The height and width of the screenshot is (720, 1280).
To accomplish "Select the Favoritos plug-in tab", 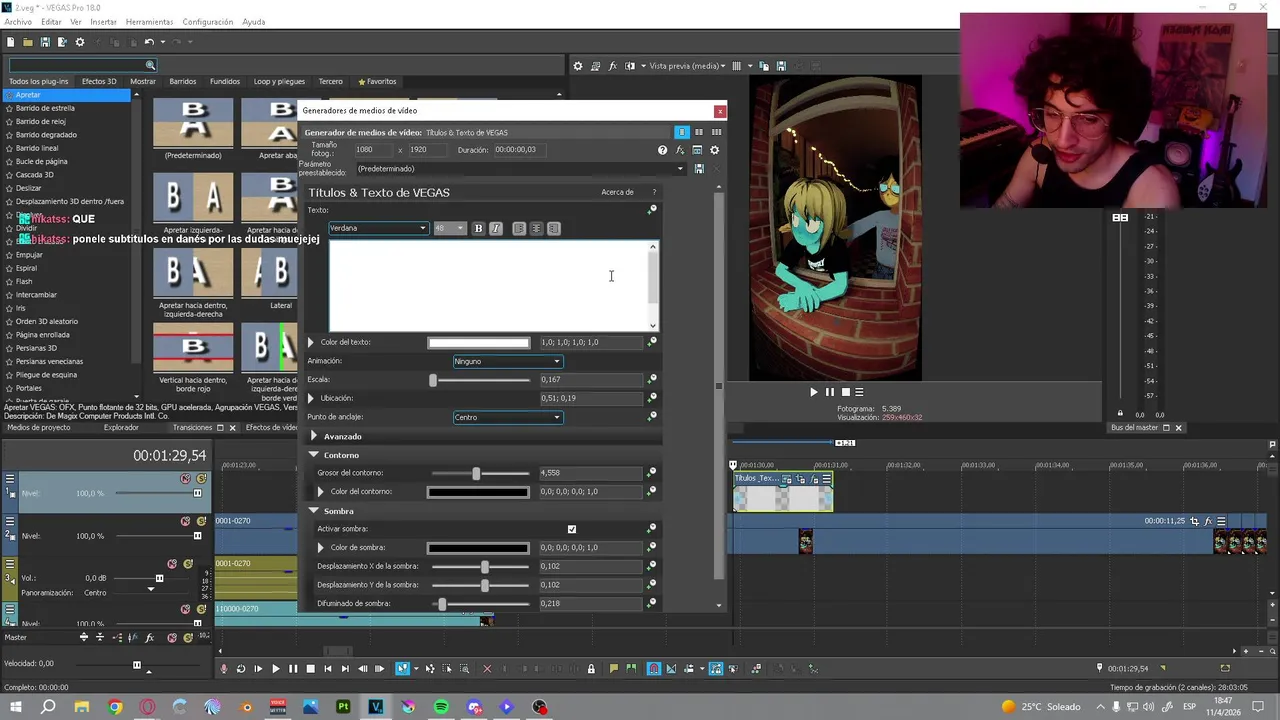I will point(377,81).
